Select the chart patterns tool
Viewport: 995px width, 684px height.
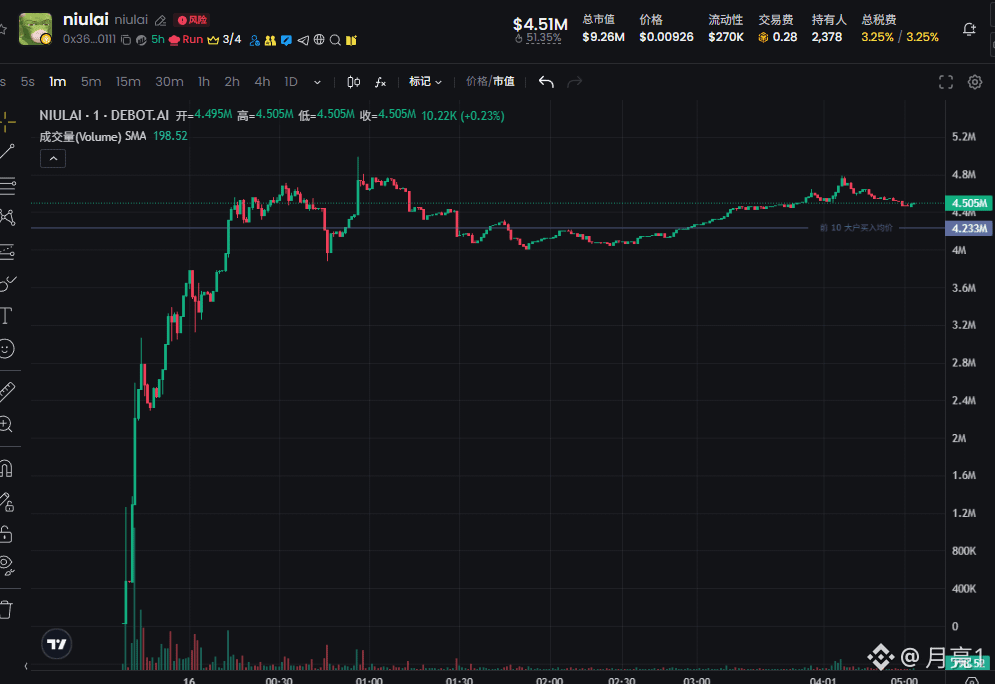pyautogui.click(x=7, y=218)
